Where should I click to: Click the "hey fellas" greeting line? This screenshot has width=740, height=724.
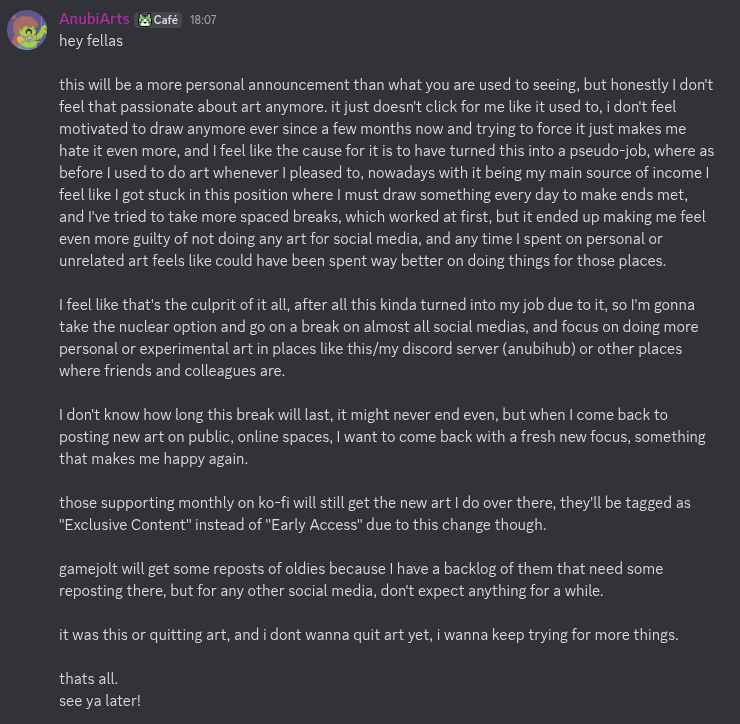[91, 41]
